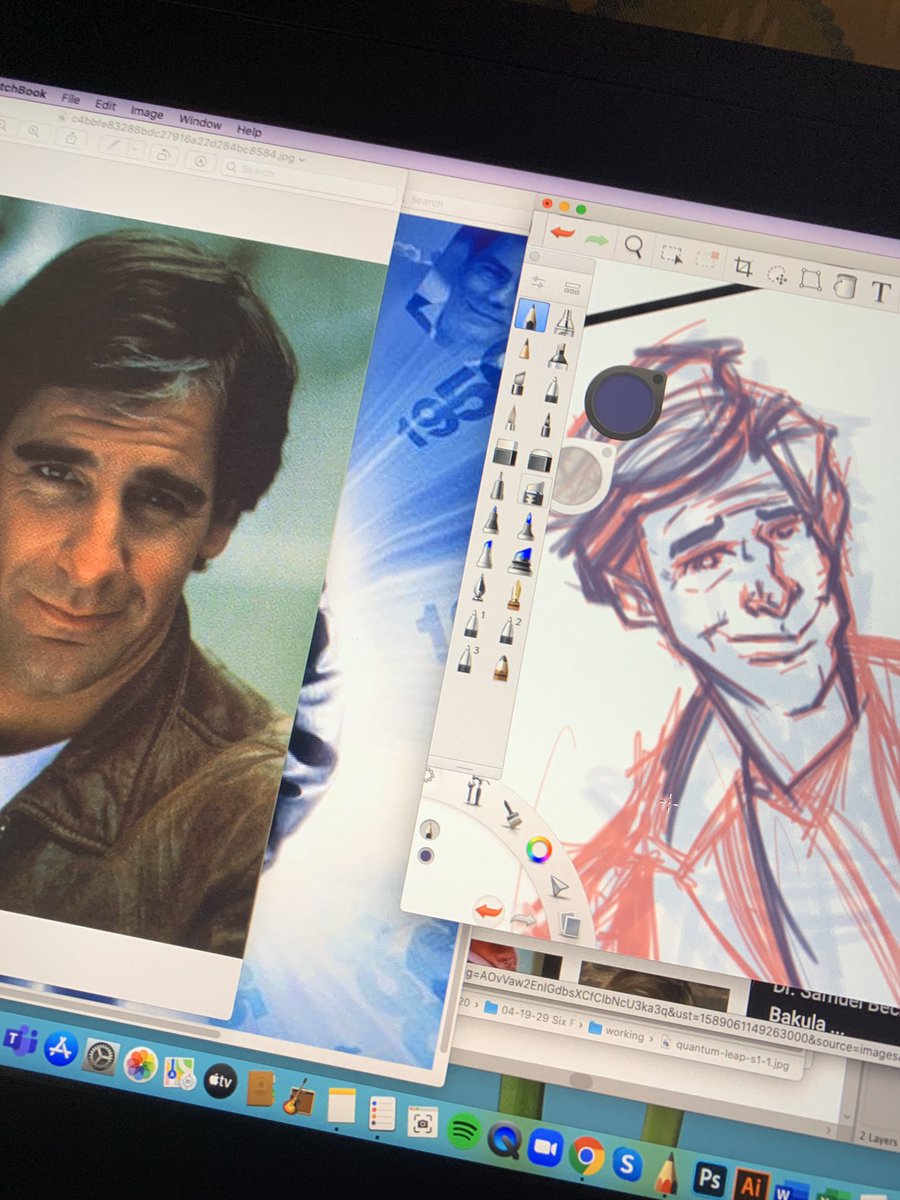
Task: Open the Window menu
Action: 200,121
